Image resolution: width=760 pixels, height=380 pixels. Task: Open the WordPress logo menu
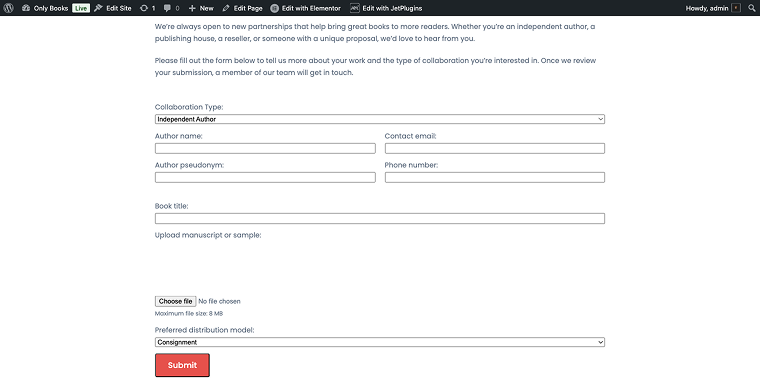(x=9, y=8)
